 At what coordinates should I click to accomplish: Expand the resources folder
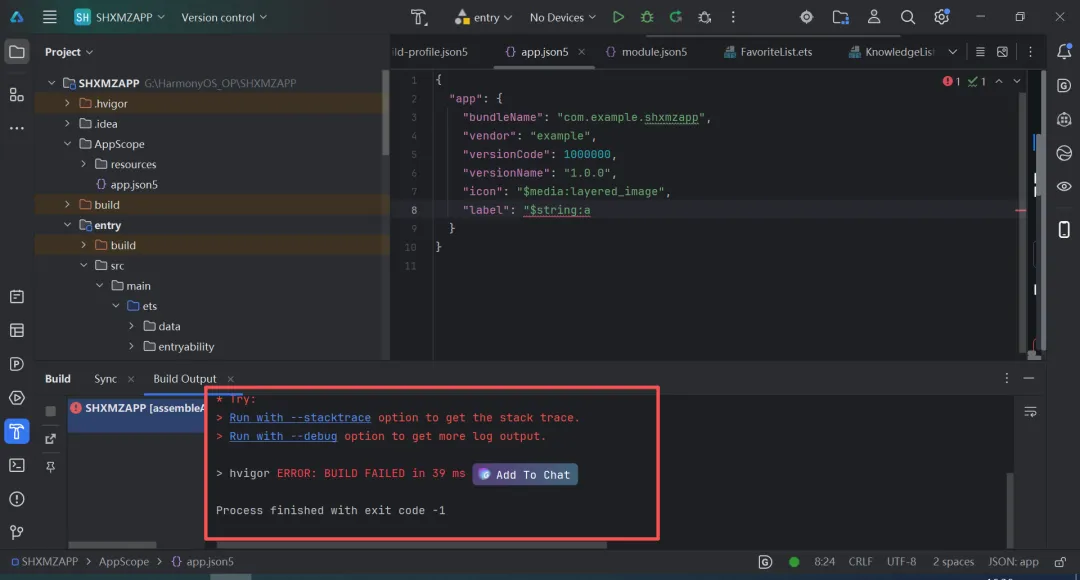pyautogui.click(x=83, y=164)
